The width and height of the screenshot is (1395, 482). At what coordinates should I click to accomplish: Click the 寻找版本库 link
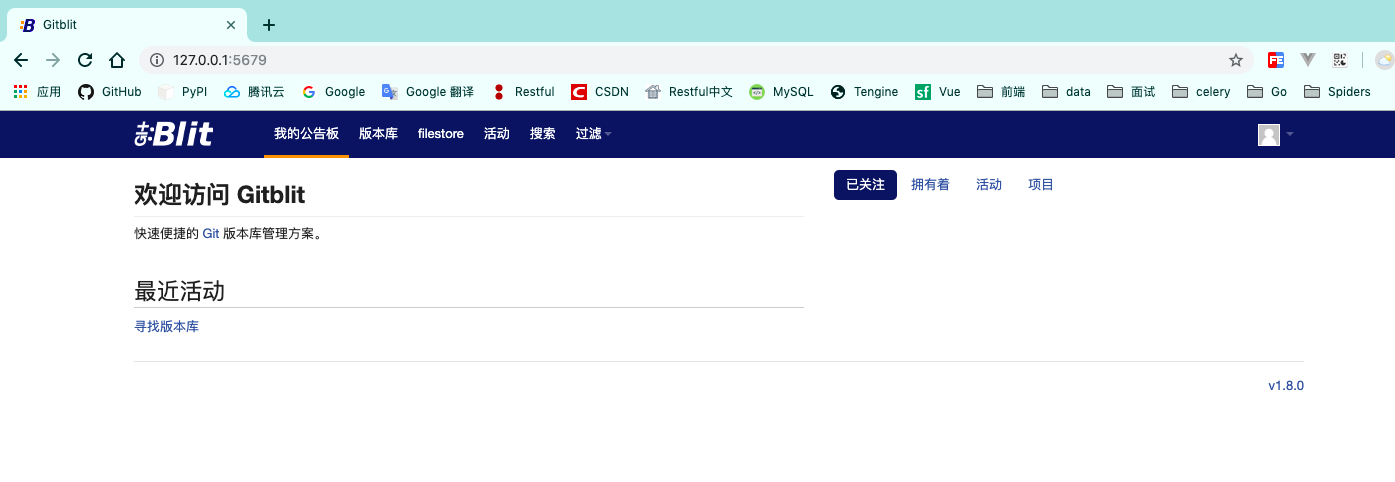click(167, 326)
